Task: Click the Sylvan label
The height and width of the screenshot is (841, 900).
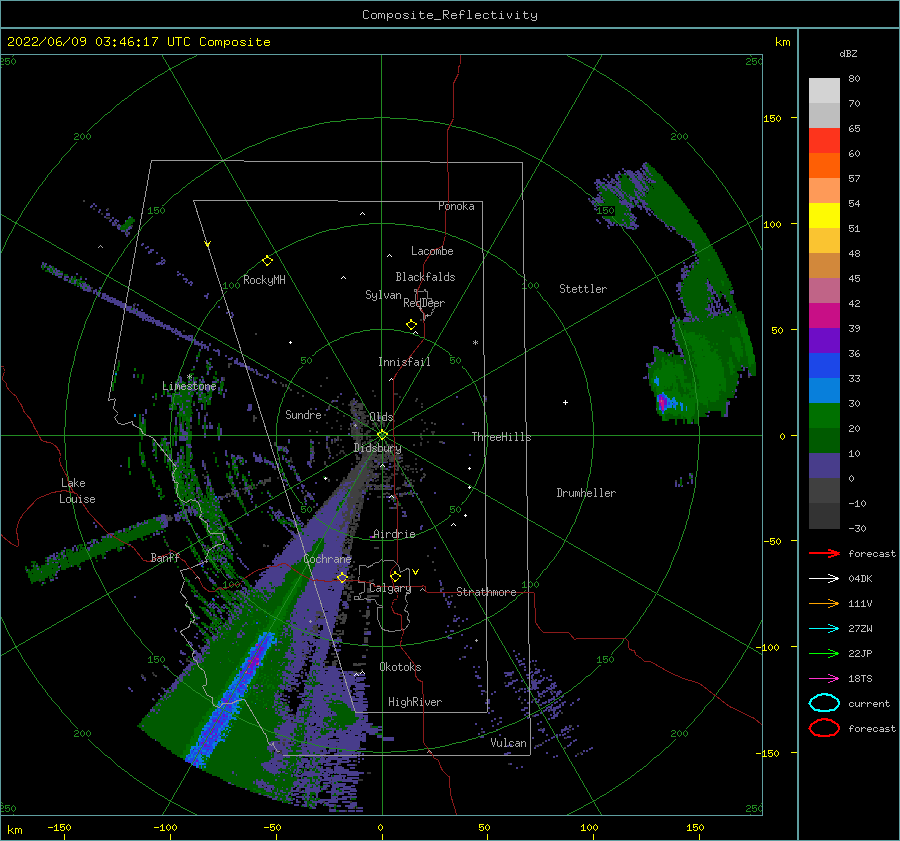Action: point(383,295)
